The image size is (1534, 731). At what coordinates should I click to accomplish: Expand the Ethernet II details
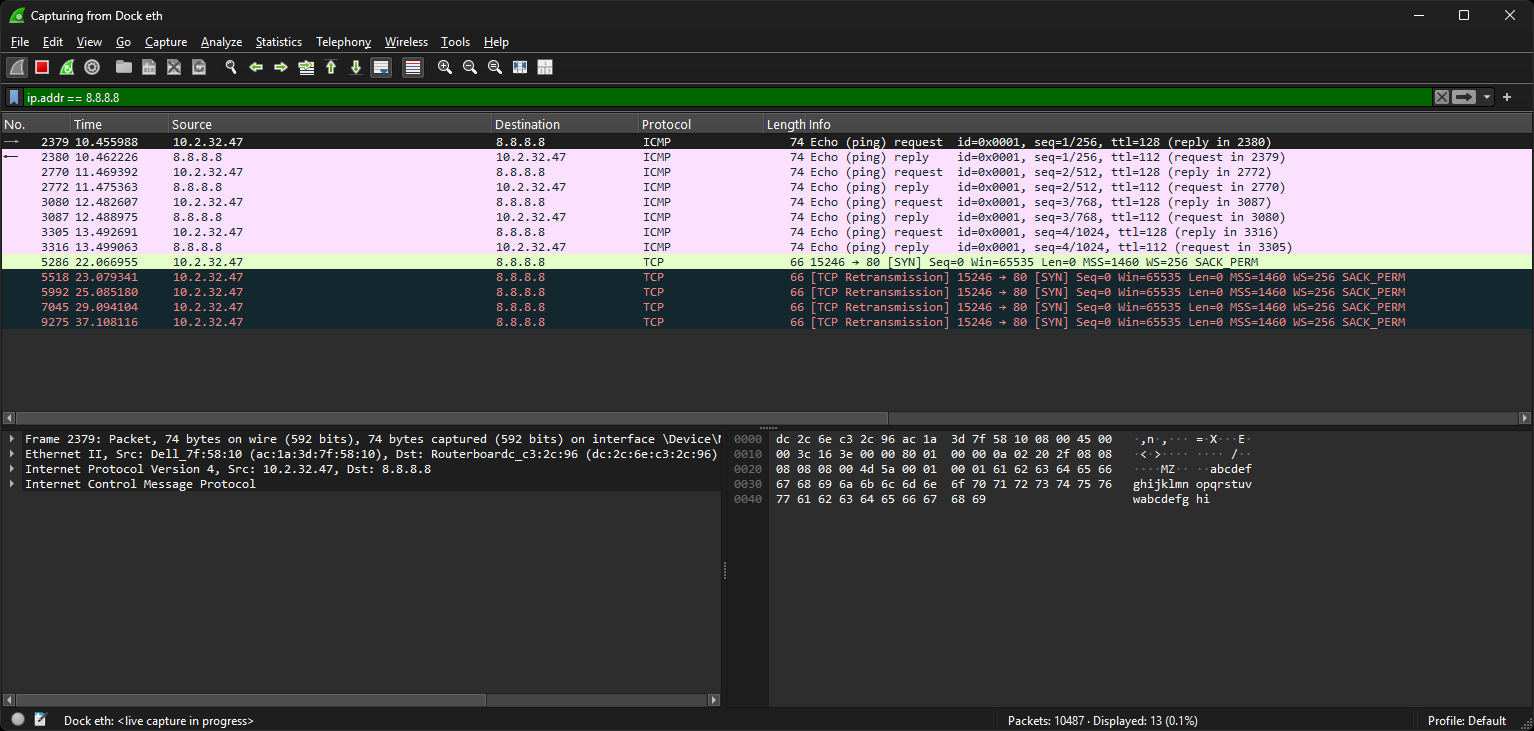12,454
